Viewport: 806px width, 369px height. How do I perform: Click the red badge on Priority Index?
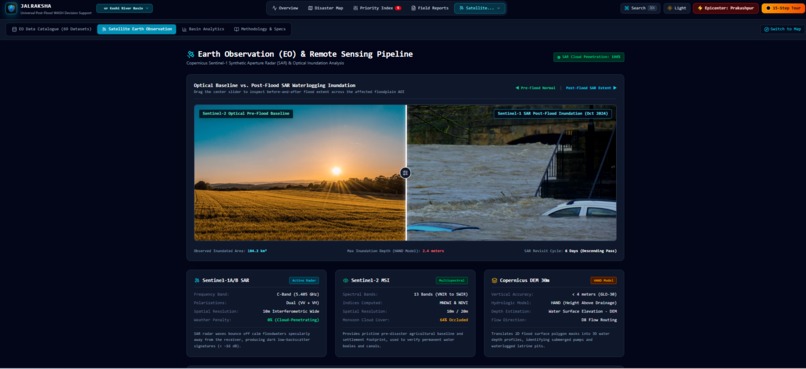[x=398, y=8]
